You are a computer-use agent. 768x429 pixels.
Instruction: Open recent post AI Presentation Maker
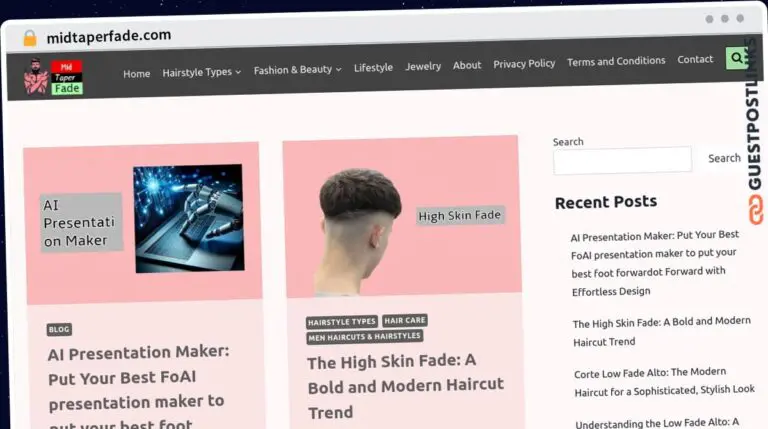(654, 263)
